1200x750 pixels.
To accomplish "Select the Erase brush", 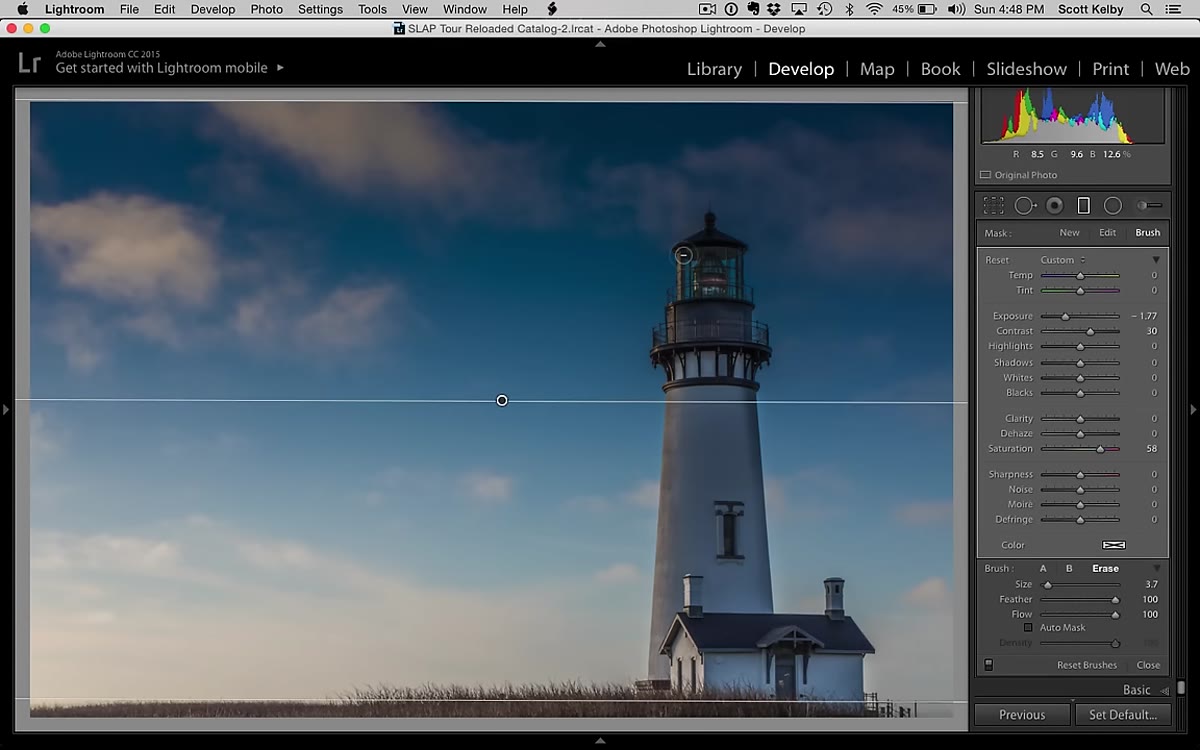I will coord(1105,568).
